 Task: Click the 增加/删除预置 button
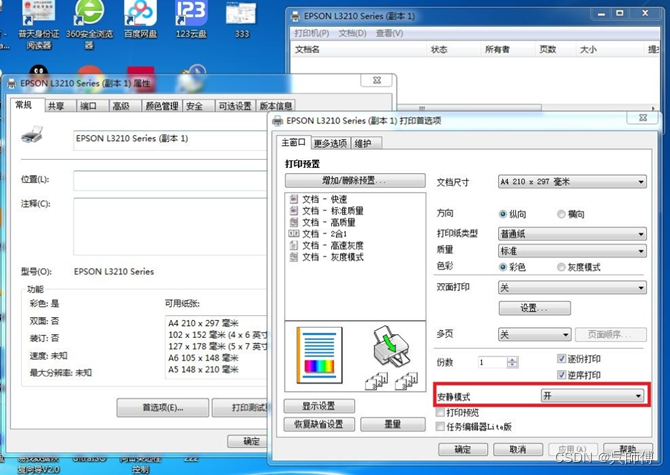[355, 180]
